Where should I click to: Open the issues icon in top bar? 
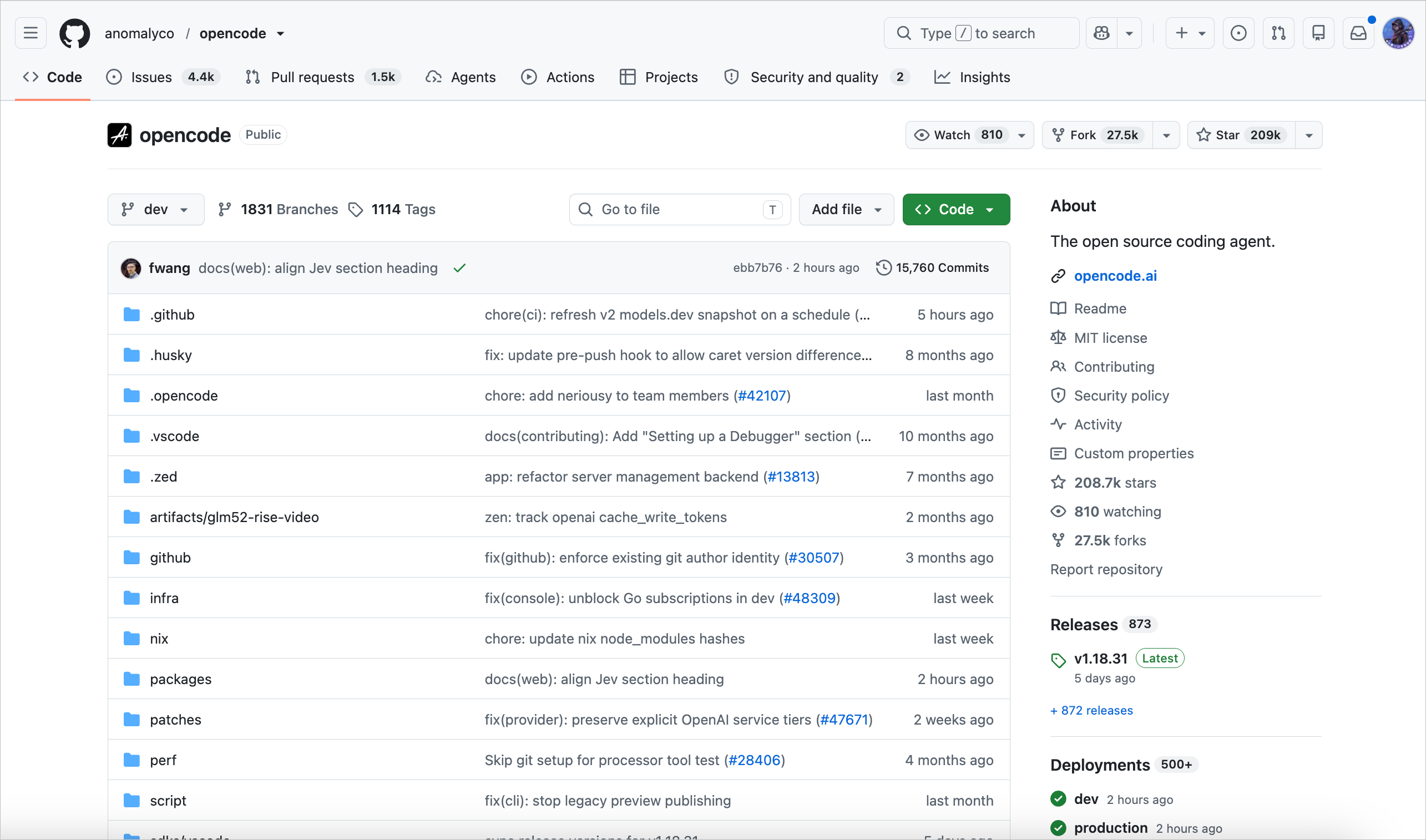point(1238,33)
